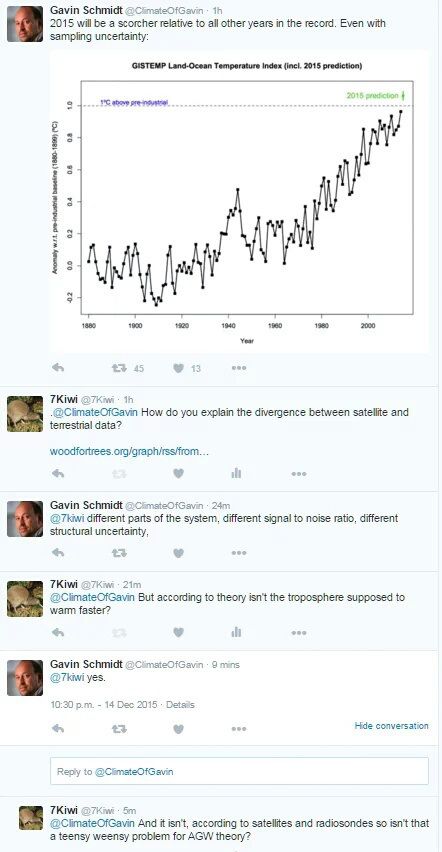Open more options on 7Kiwi's woodfortrees tweet
Viewport: 442px width, 852px height.
(x=298, y=473)
